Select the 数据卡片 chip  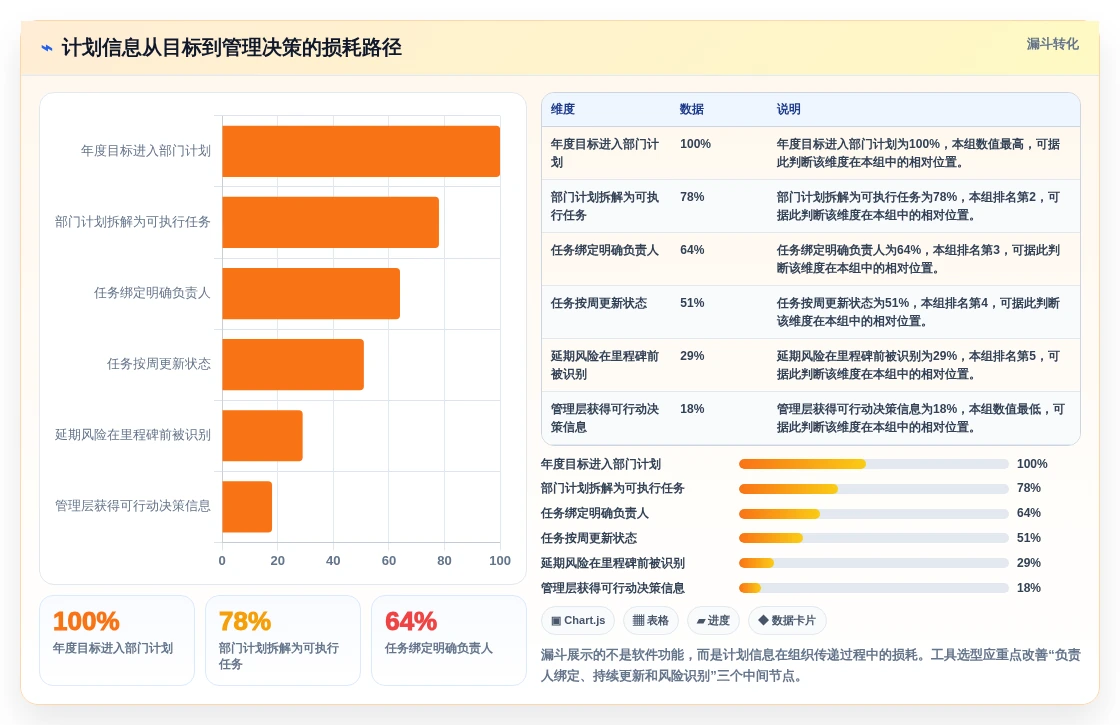point(787,620)
